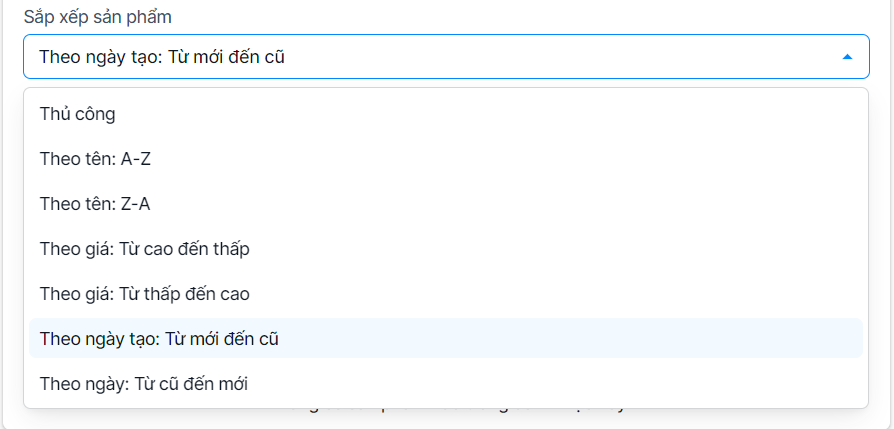Click the "Sắp xếp sản phẩm" combo box
The width and height of the screenshot is (894, 429).
[x=446, y=57]
